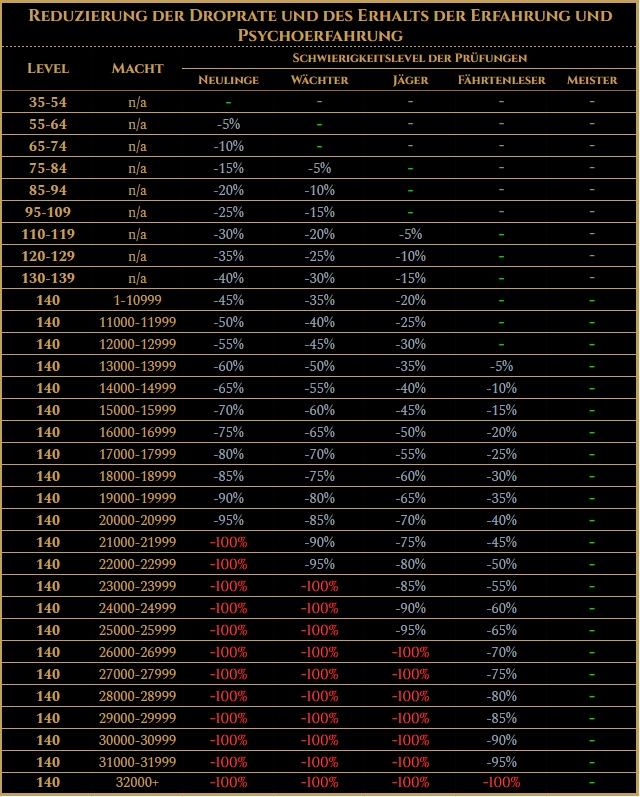Screen dimensions: 640x797
Task: Click the Neulinge column header
Action: pyautogui.click(x=228, y=80)
